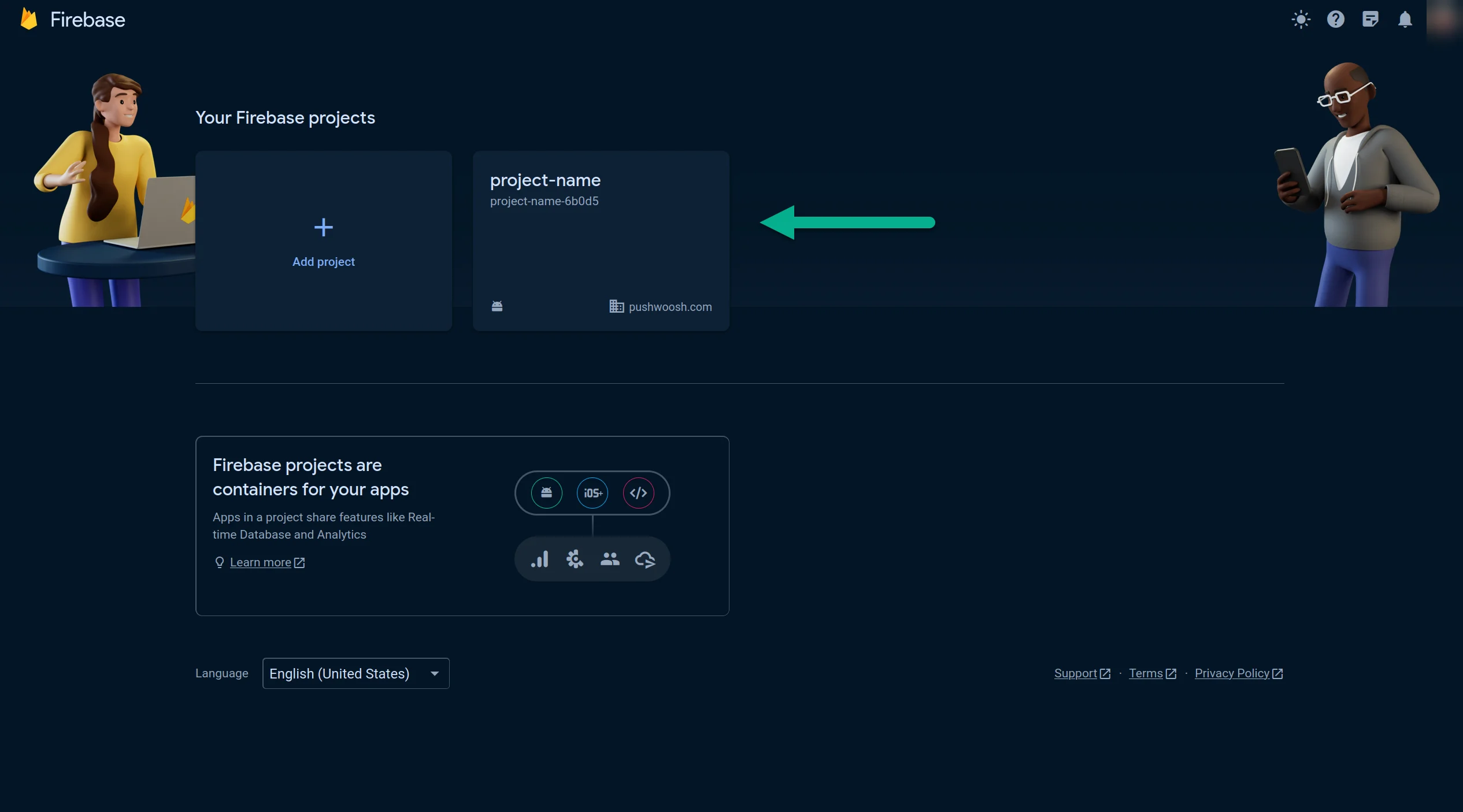Open the help question mark icon

coord(1335,19)
